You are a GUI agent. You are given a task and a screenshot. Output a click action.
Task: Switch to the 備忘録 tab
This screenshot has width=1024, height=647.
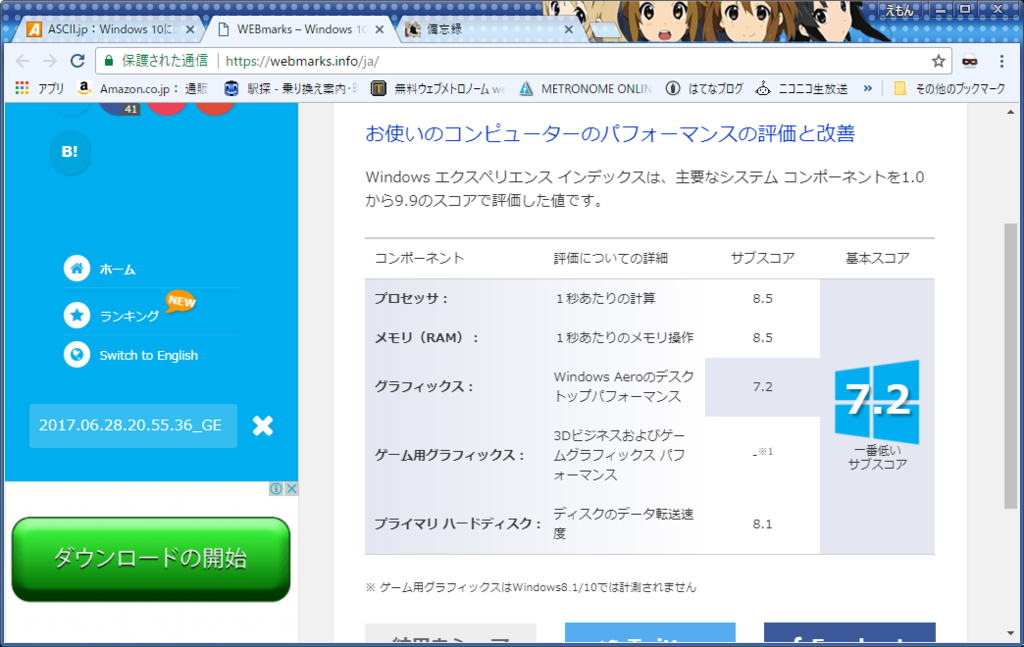coord(490,29)
